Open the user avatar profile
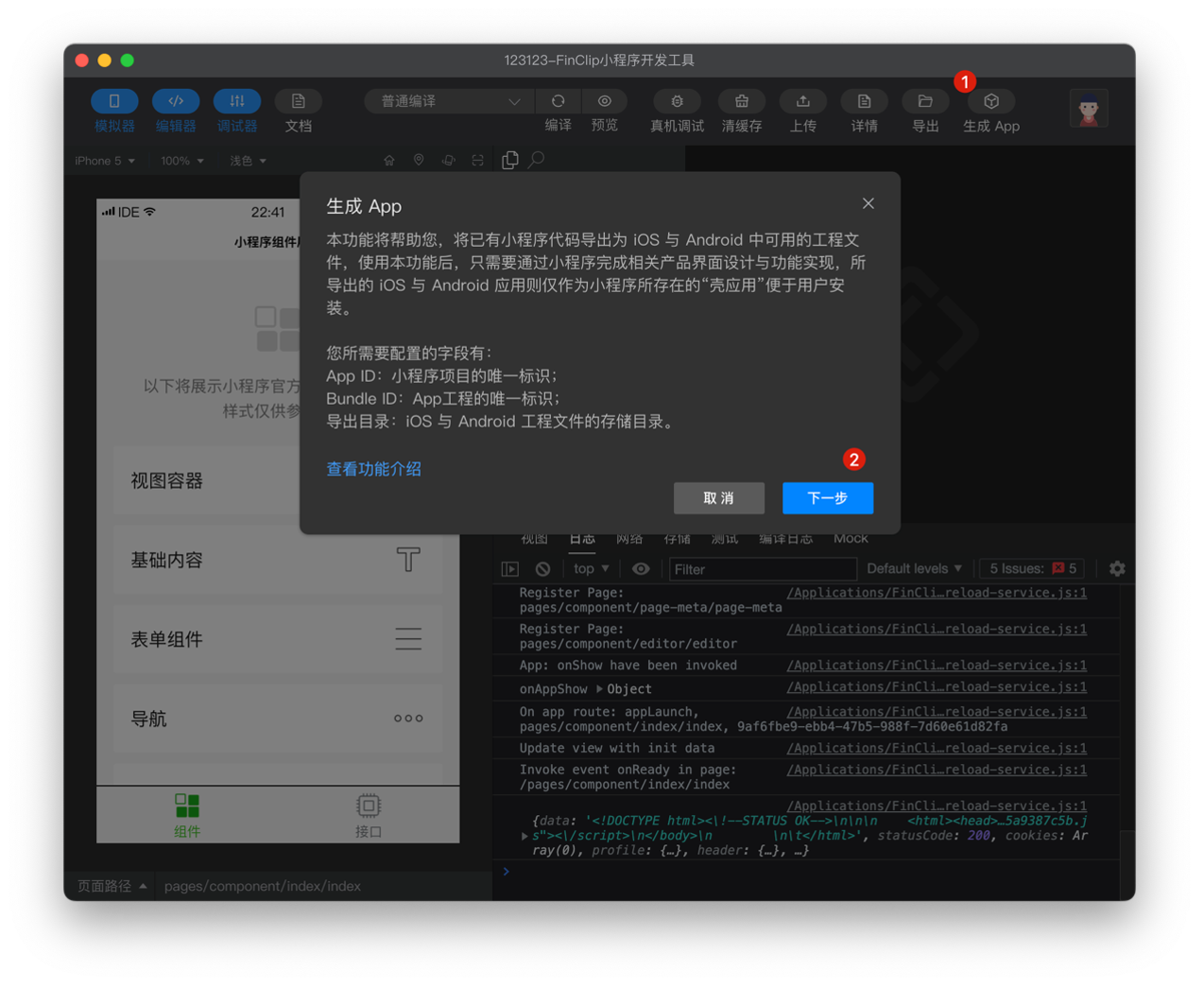 pyautogui.click(x=1089, y=108)
